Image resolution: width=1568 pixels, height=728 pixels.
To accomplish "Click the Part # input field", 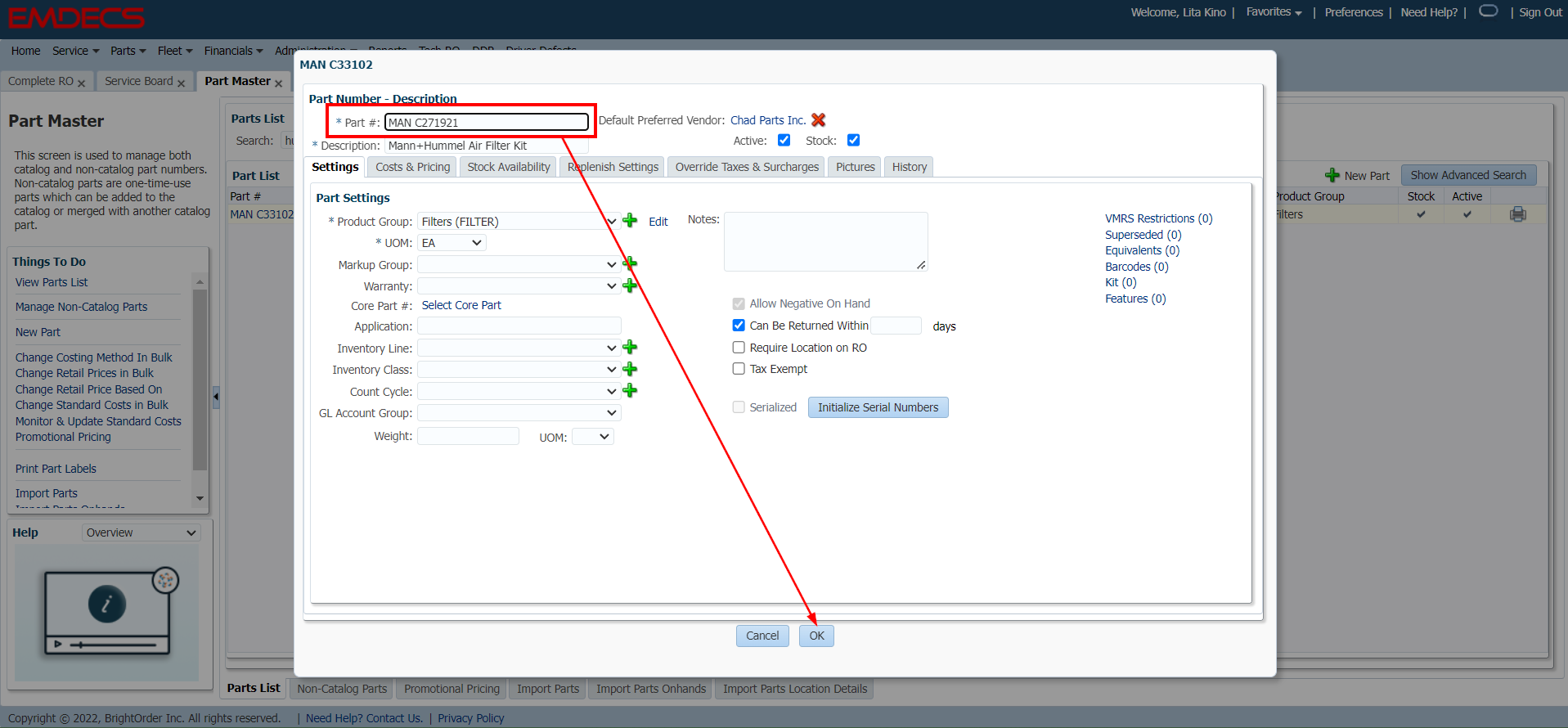I will [x=487, y=123].
